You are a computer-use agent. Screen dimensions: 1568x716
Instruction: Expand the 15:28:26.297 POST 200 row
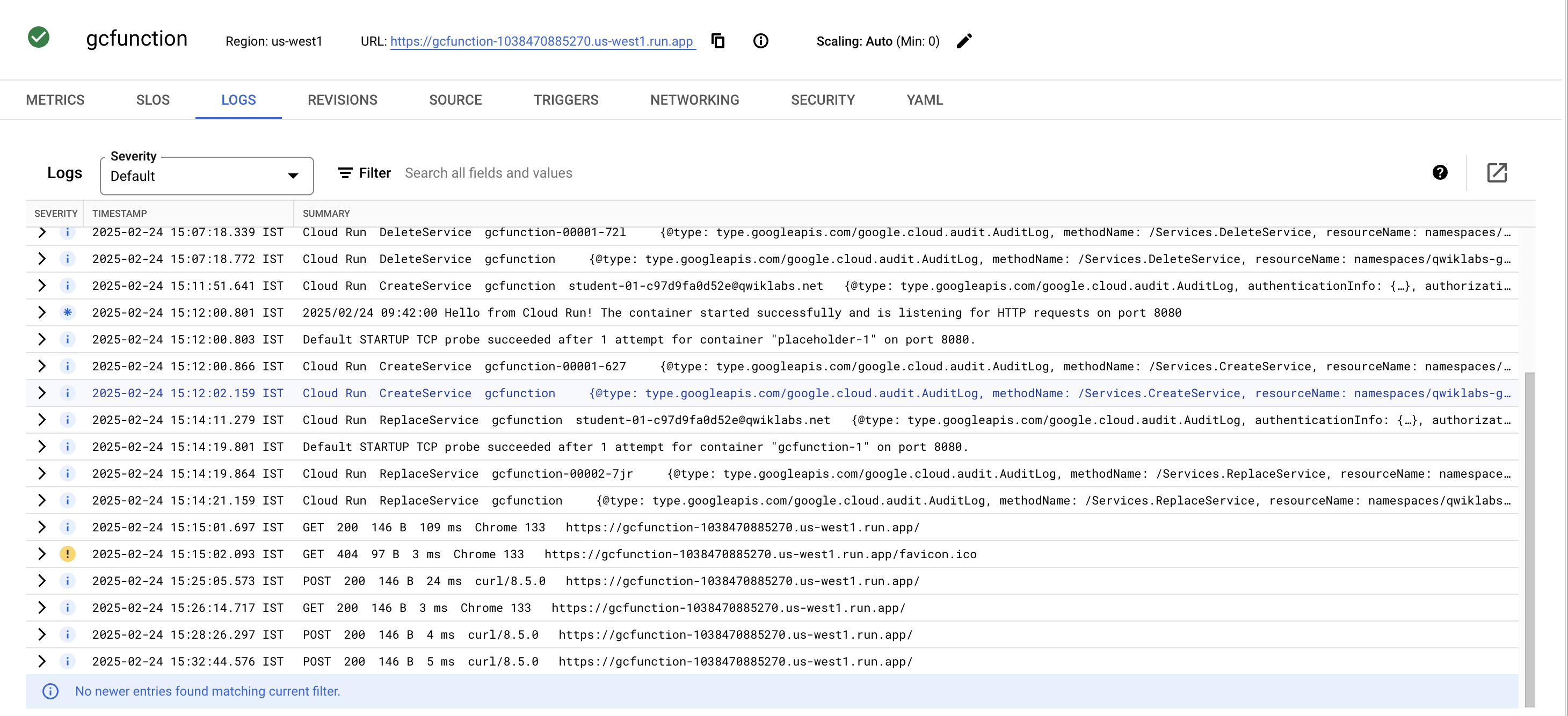click(x=41, y=634)
